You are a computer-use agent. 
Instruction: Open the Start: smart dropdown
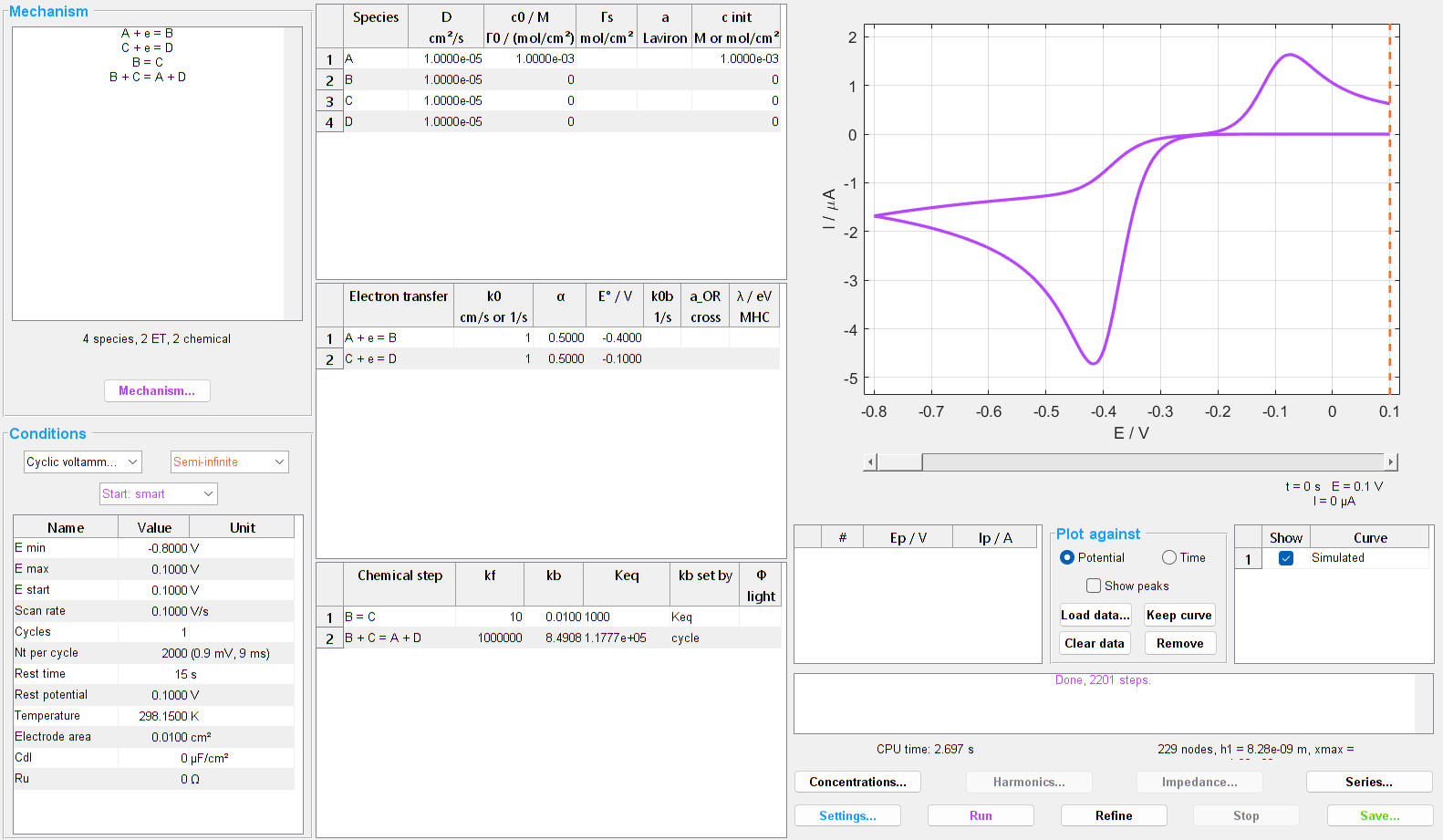pos(159,494)
